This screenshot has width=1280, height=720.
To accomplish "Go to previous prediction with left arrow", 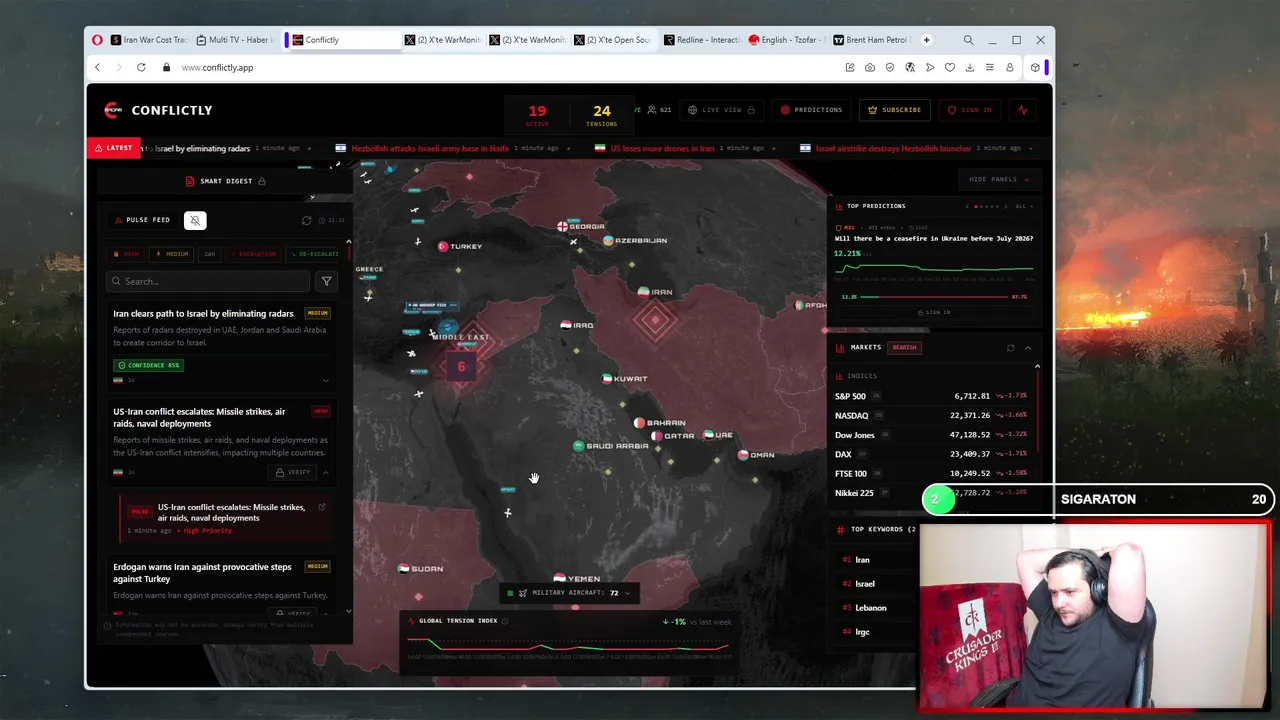I will point(967,206).
